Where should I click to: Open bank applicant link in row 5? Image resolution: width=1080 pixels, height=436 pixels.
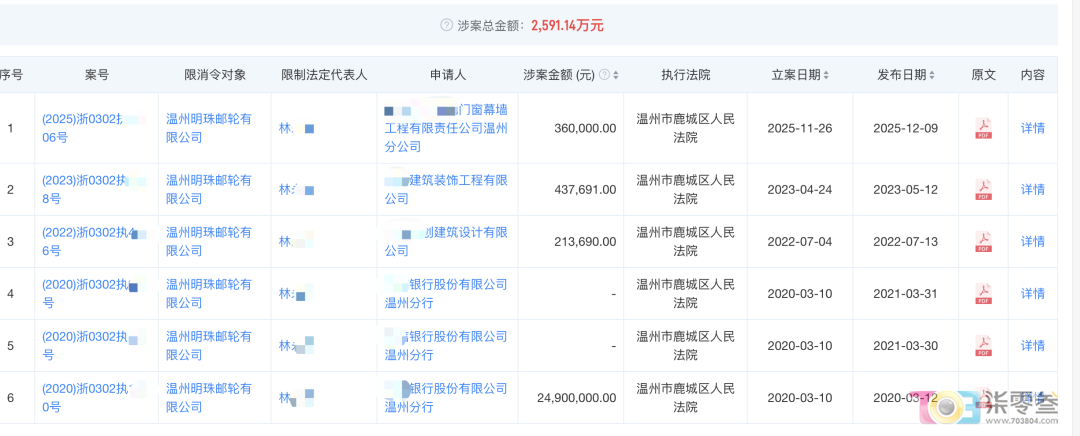point(446,346)
